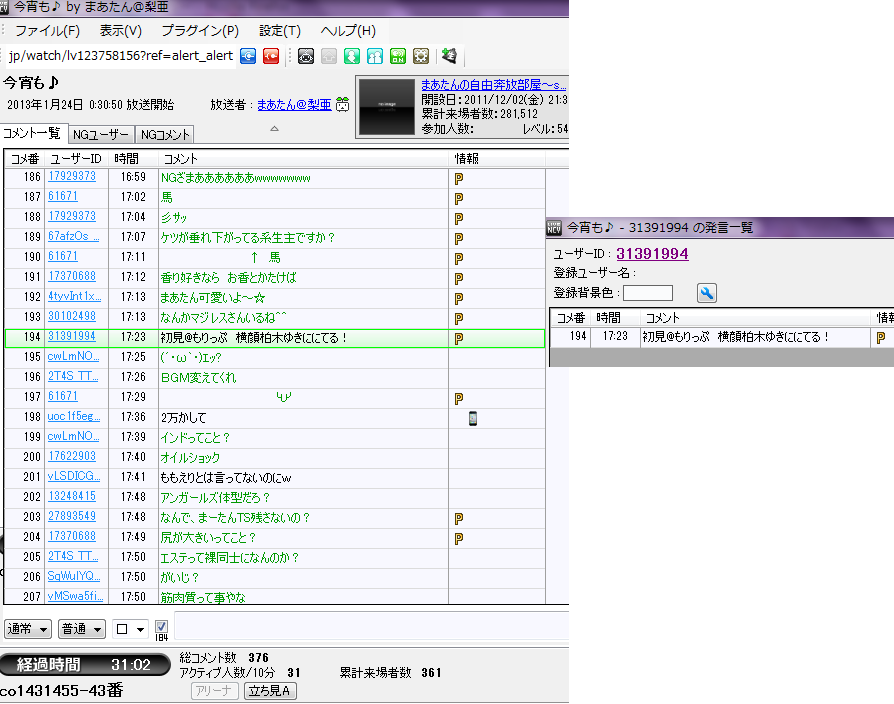
Task: Open the プラグイン(P) menu
Action: [x=200, y=31]
